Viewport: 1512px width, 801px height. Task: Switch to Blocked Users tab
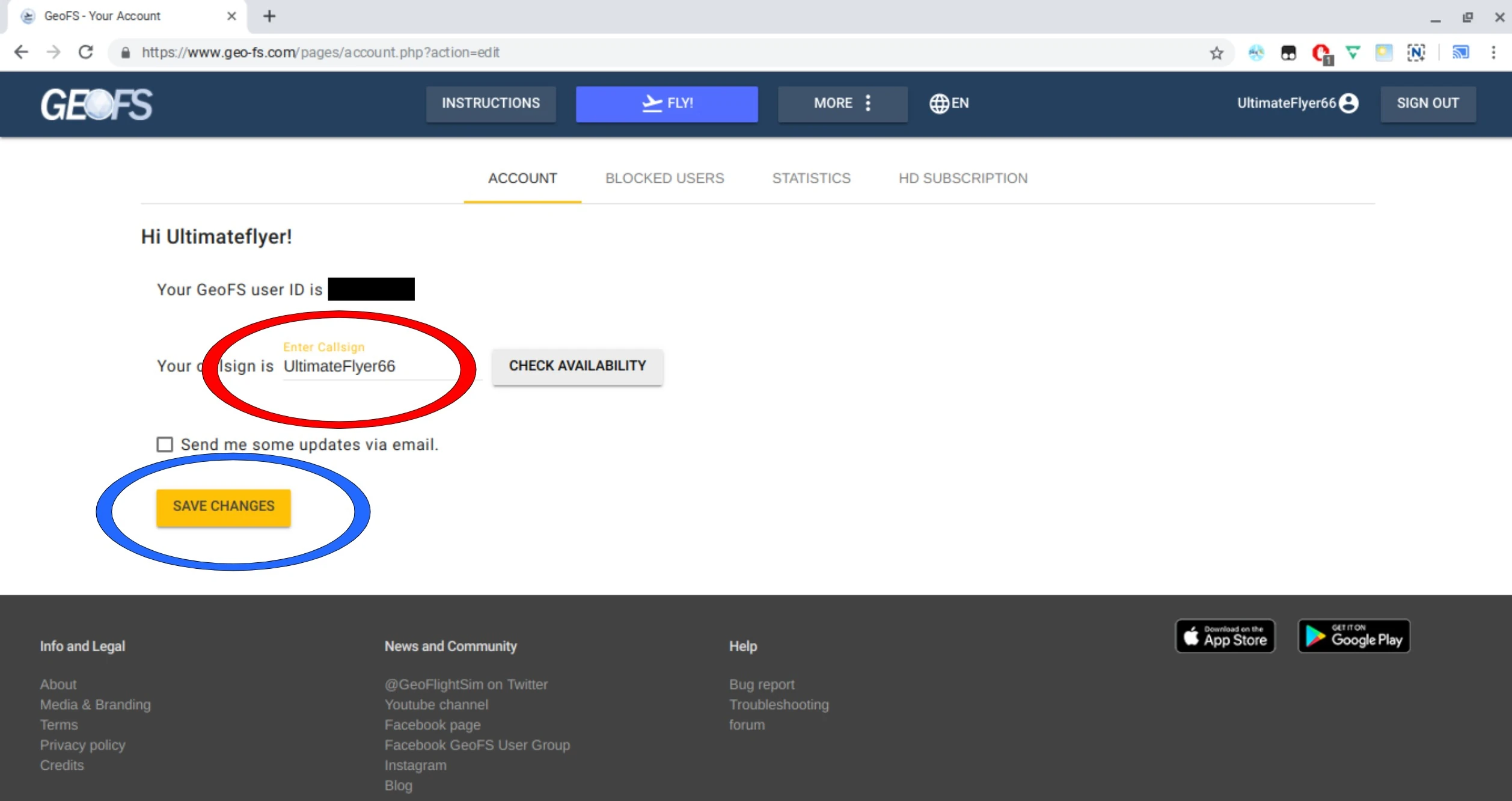click(x=664, y=179)
